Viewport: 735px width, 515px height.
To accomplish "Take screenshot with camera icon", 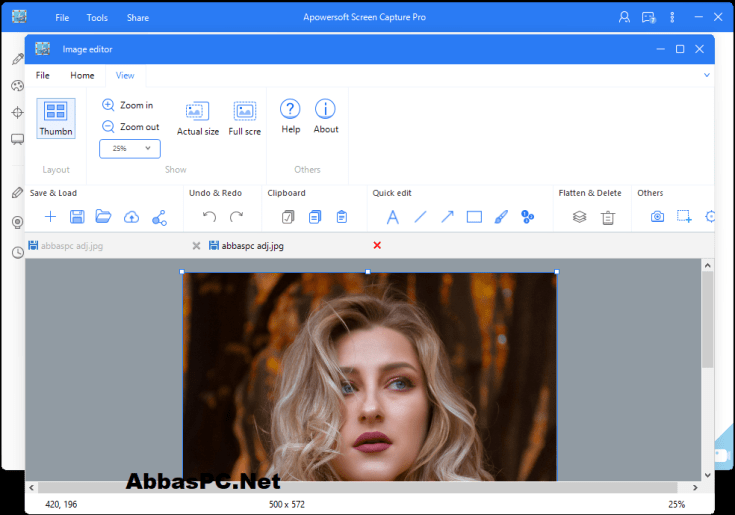I will tap(657, 216).
